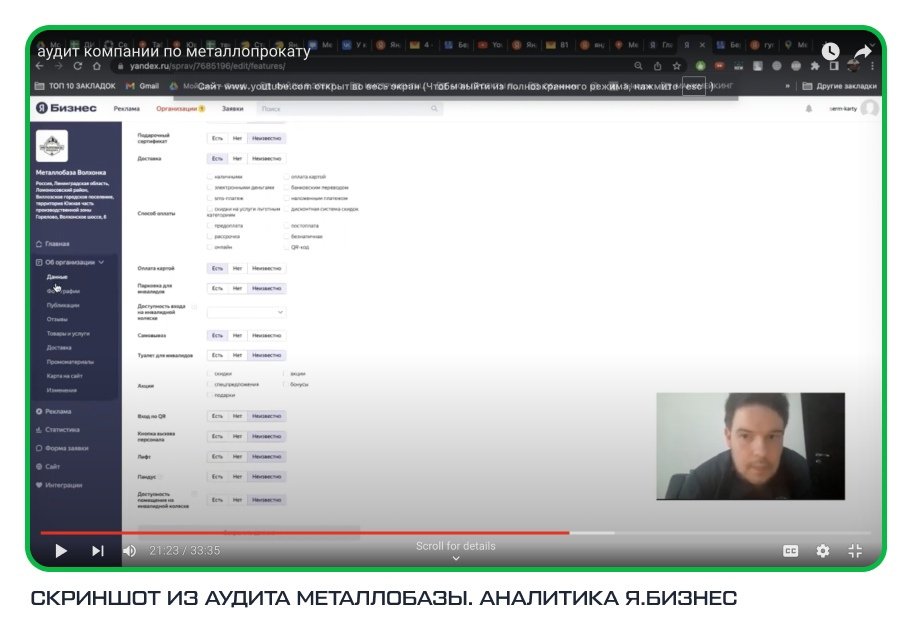The image size is (912, 641).
Task: Open Публикации in the sidebar
Action: 63,305
